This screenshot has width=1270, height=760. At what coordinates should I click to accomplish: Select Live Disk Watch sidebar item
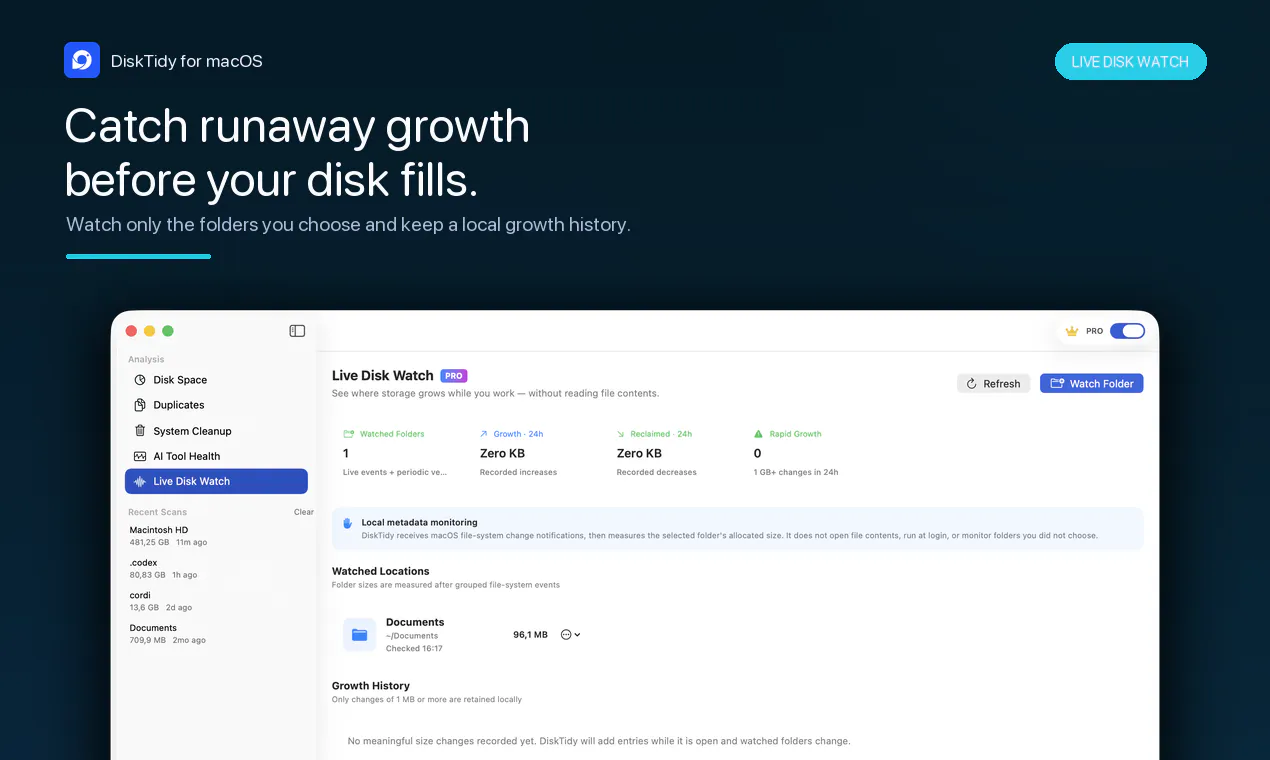click(216, 481)
